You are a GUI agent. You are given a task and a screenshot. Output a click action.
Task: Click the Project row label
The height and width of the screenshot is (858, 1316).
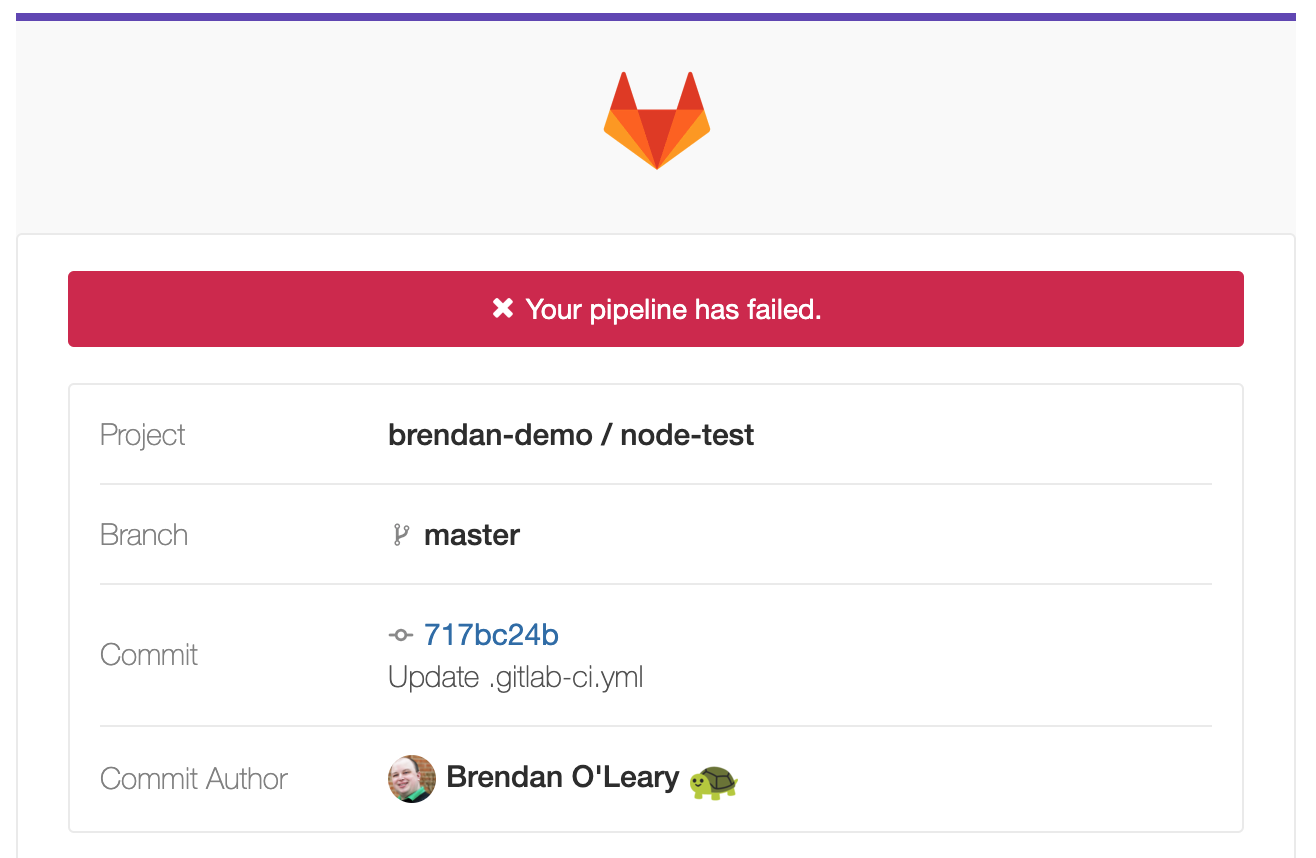(143, 435)
